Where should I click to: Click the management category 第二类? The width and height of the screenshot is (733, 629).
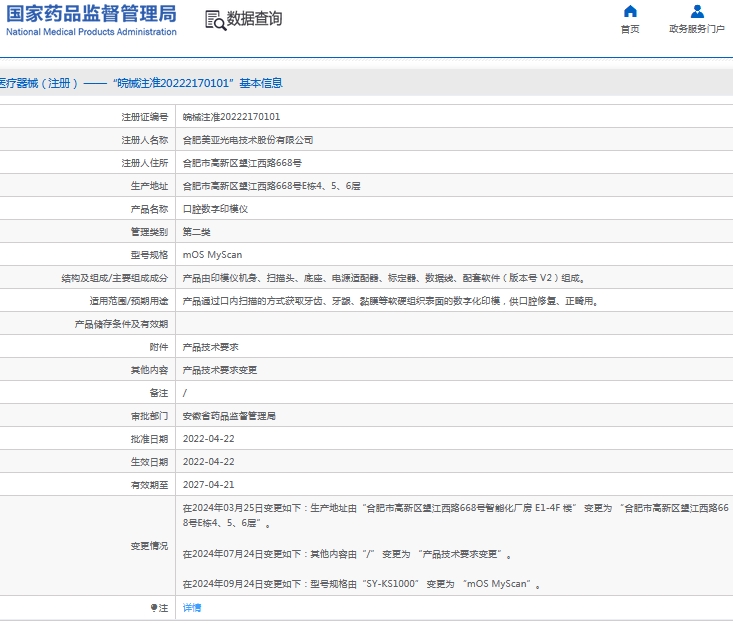coord(196,232)
